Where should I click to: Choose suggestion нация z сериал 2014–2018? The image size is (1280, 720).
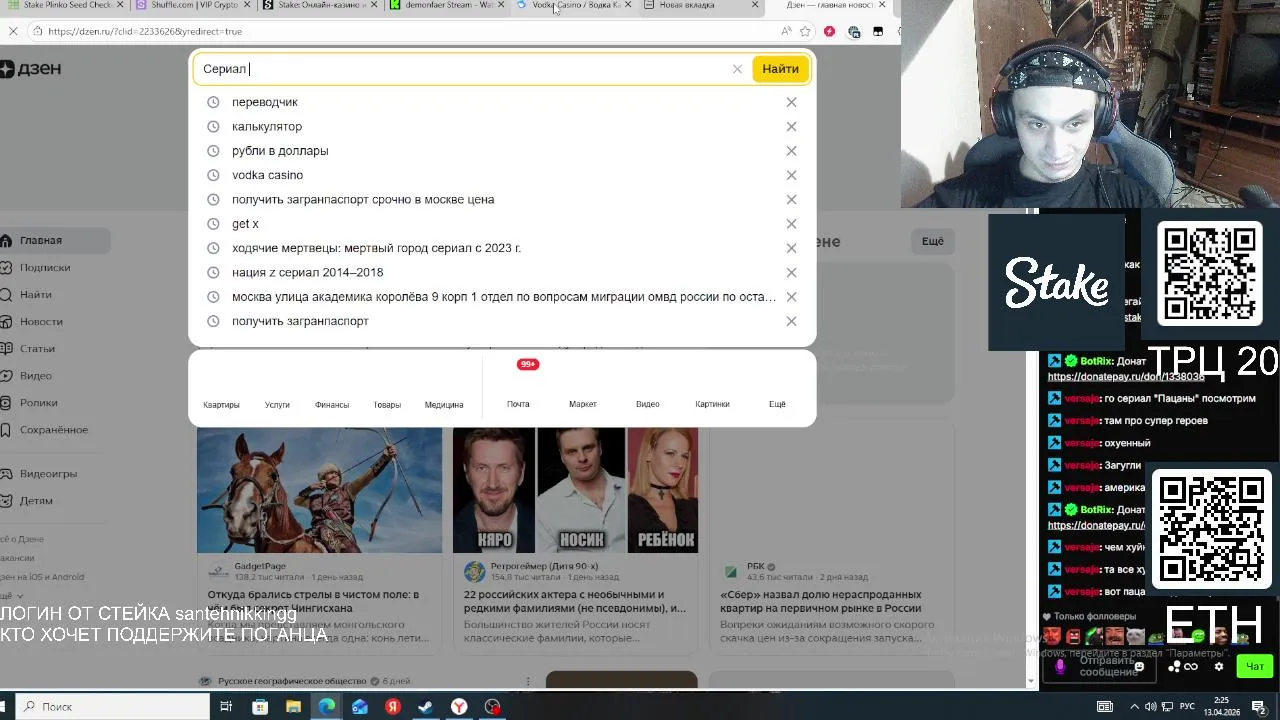[x=308, y=272]
